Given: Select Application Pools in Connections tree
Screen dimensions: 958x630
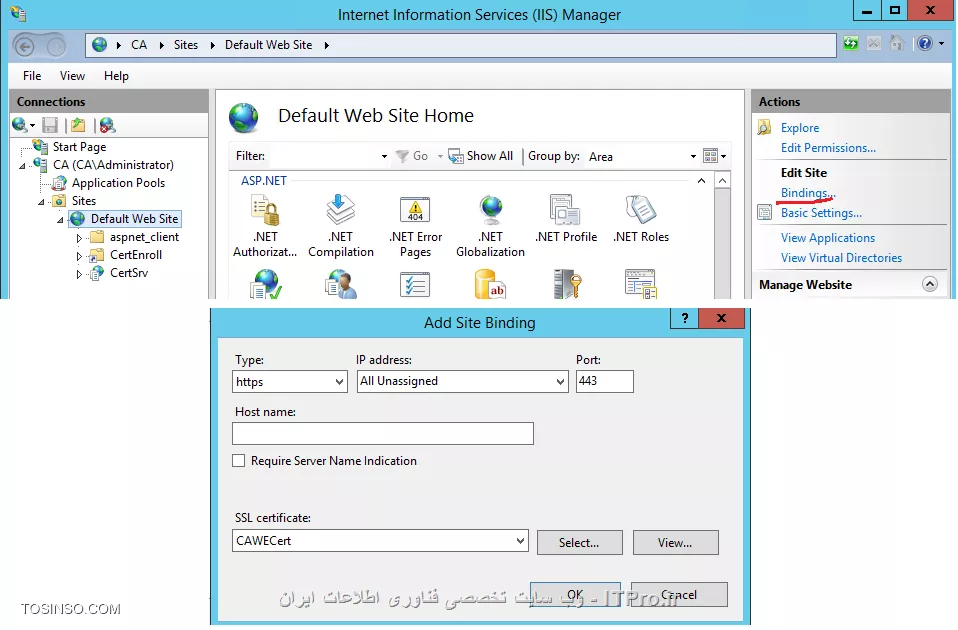Looking at the screenshot, I should coord(118,183).
